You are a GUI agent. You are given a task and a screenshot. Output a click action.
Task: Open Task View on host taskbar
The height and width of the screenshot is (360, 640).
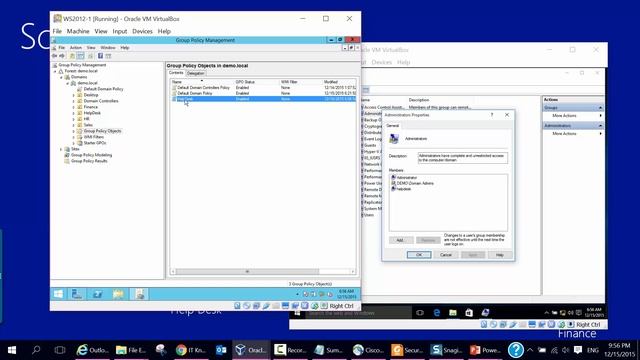coord(60,350)
